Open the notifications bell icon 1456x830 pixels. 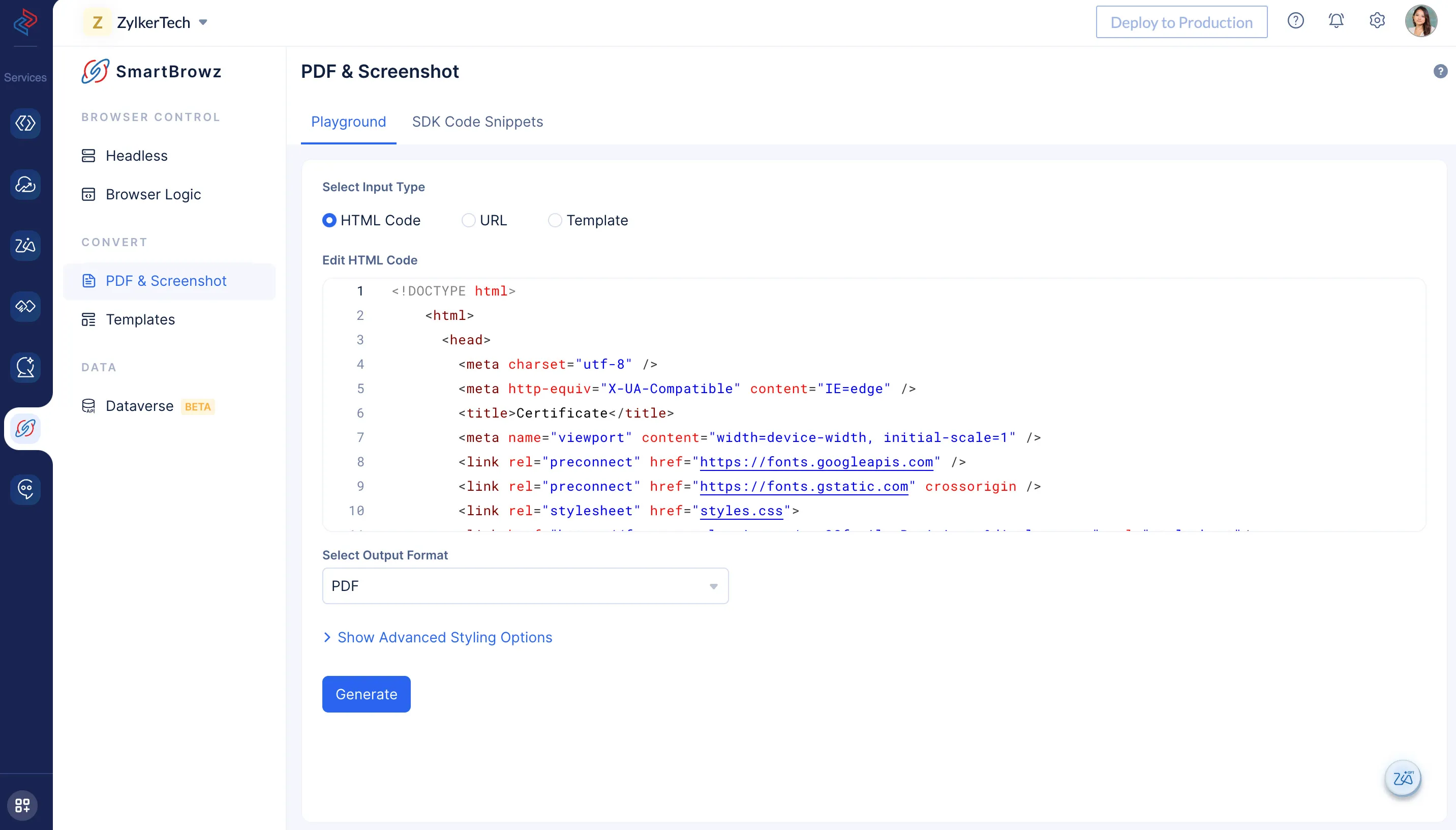click(1336, 21)
